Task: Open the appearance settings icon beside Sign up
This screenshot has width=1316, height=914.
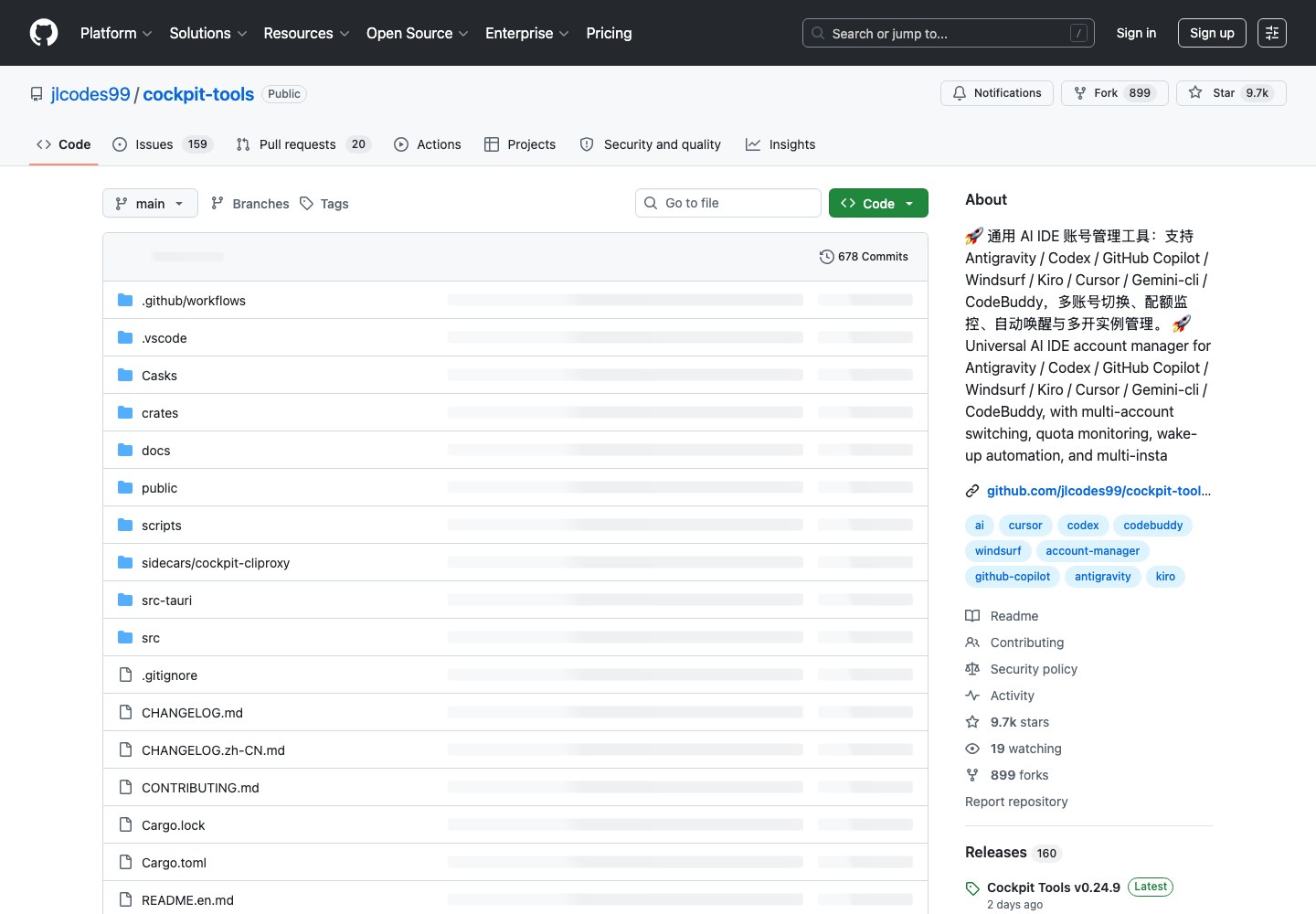Action: coord(1272,33)
